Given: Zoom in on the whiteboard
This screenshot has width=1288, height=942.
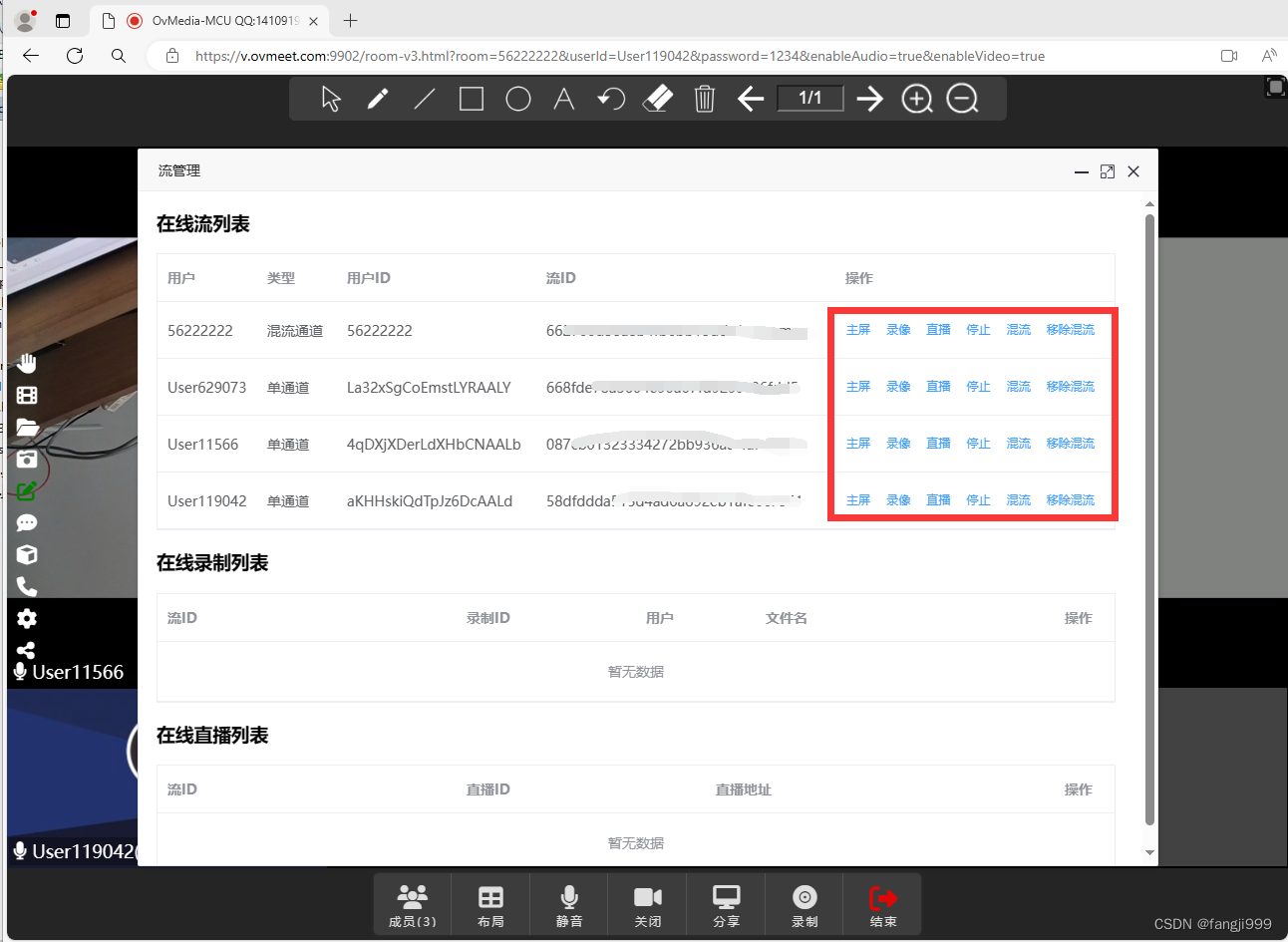Looking at the screenshot, I should 916,98.
